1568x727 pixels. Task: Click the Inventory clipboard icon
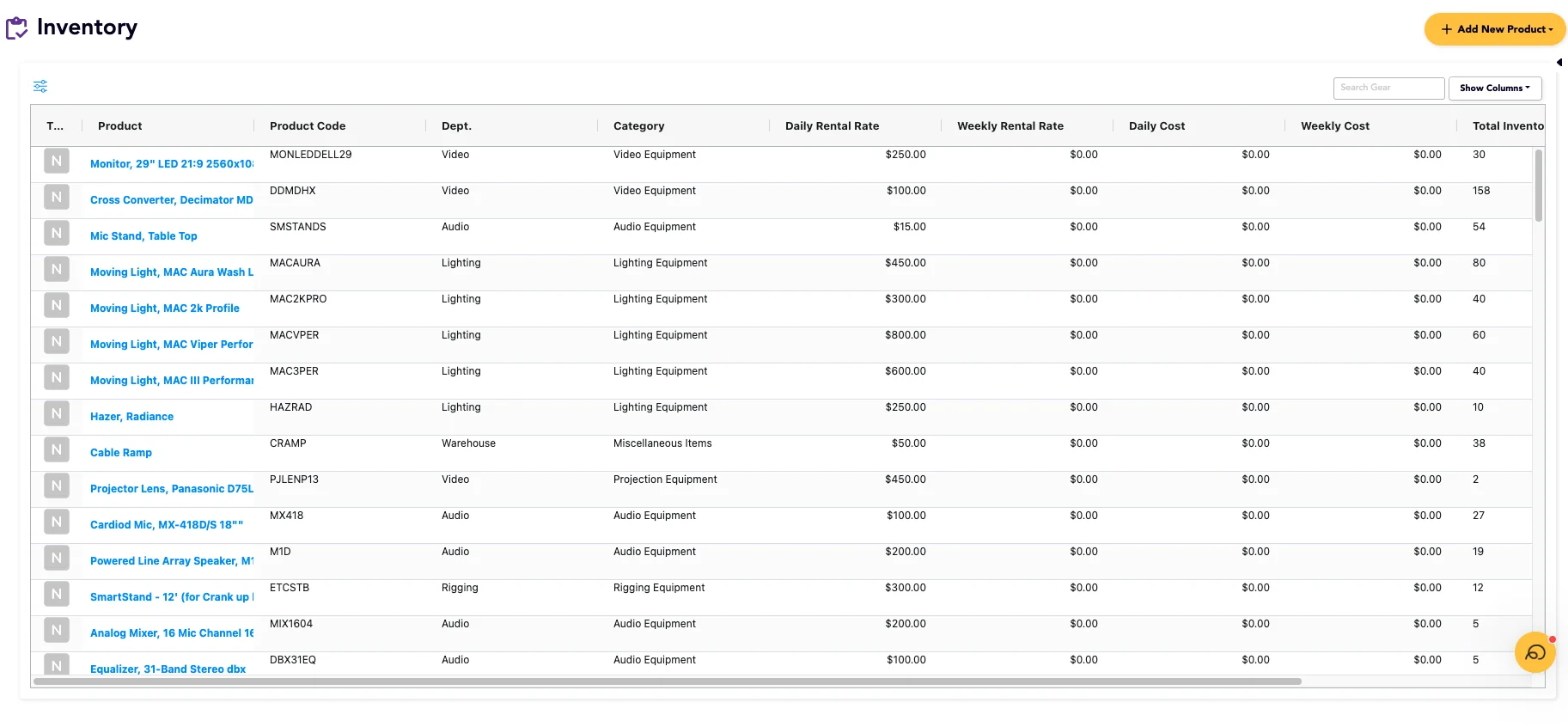point(16,28)
